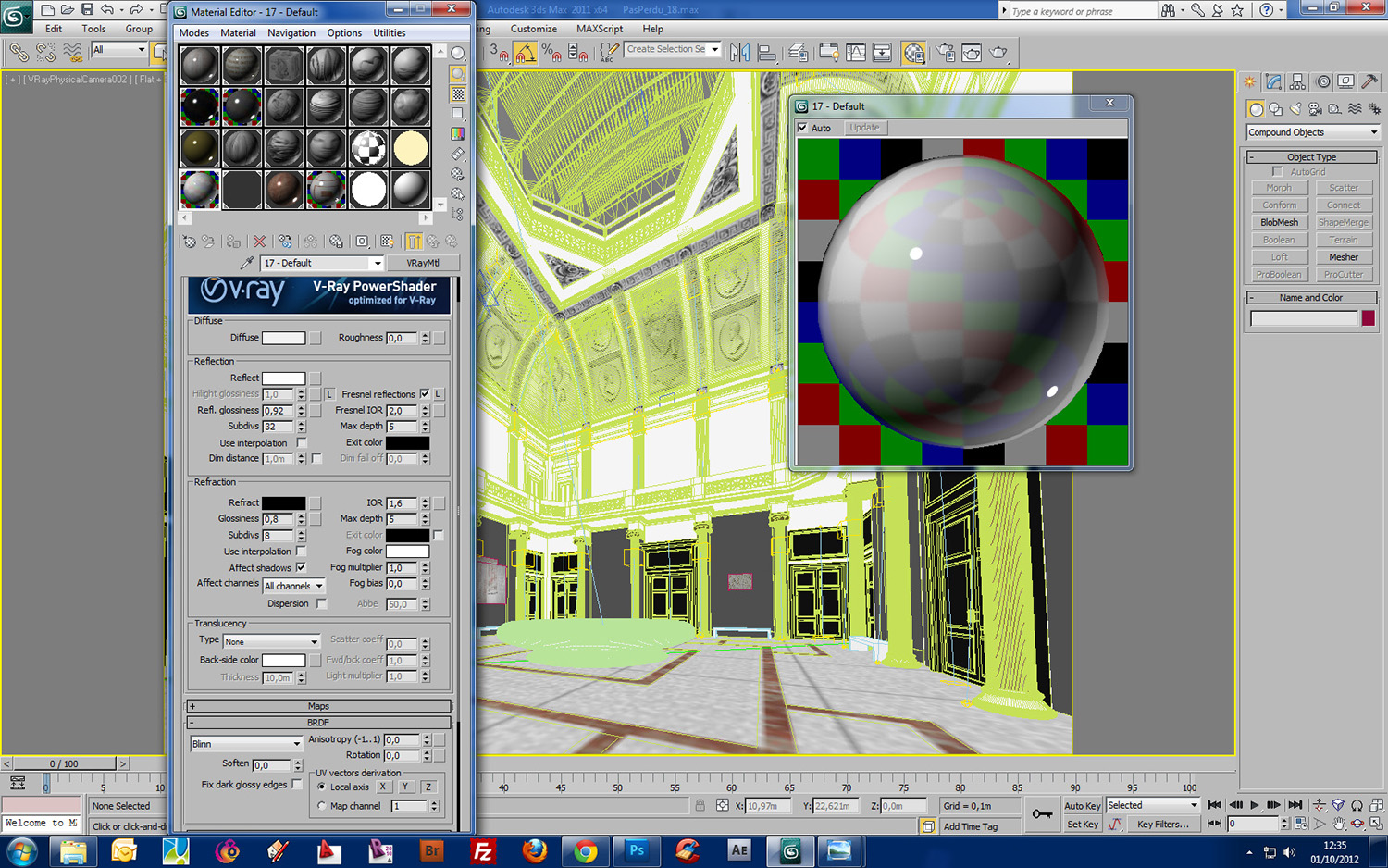Click the Render Setup teapot icon
Image resolution: width=1388 pixels, height=868 pixels.
(x=945, y=53)
